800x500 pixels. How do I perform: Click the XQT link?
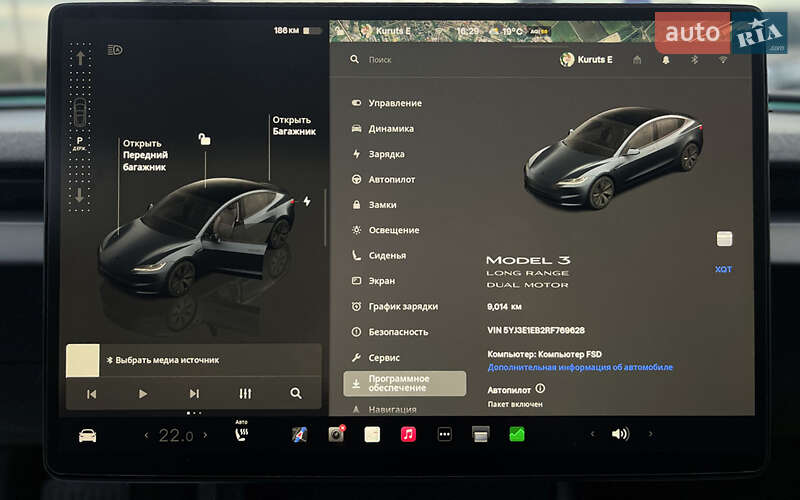[x=723, y=269]
